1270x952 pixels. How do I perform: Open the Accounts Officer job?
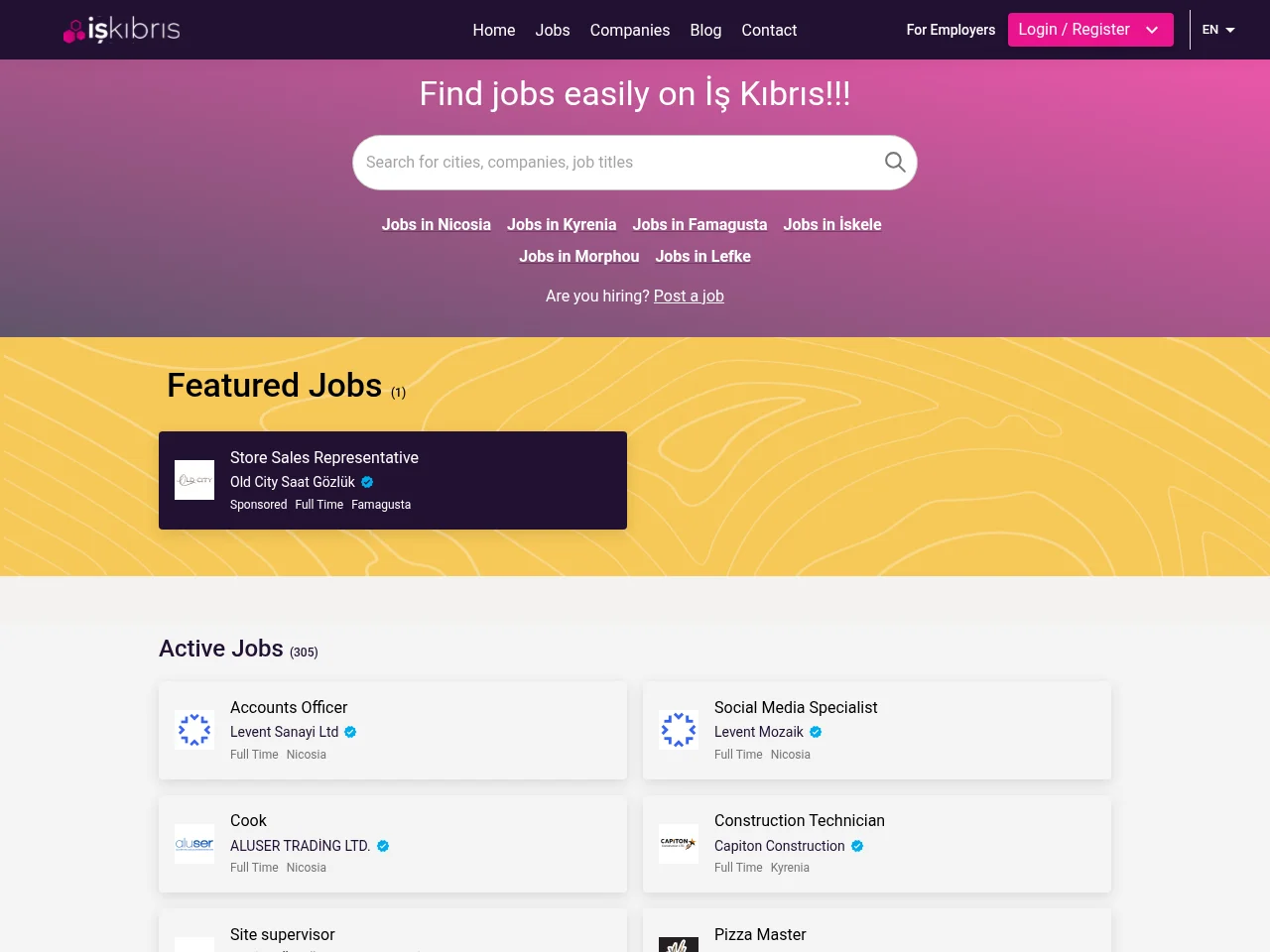[x=289, y=707]
